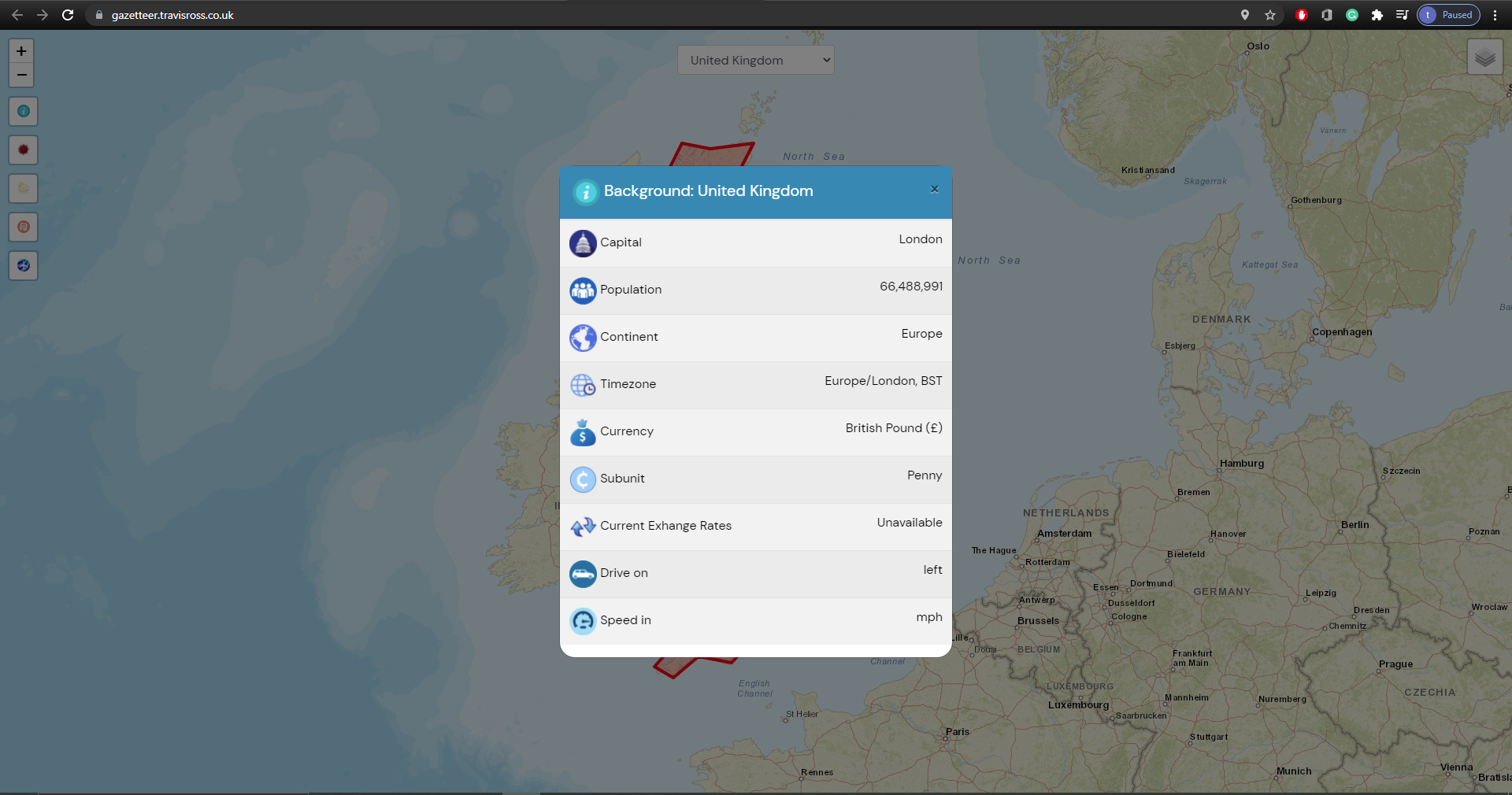Open the browser Extensions puzzle icon

(1377, 15)
